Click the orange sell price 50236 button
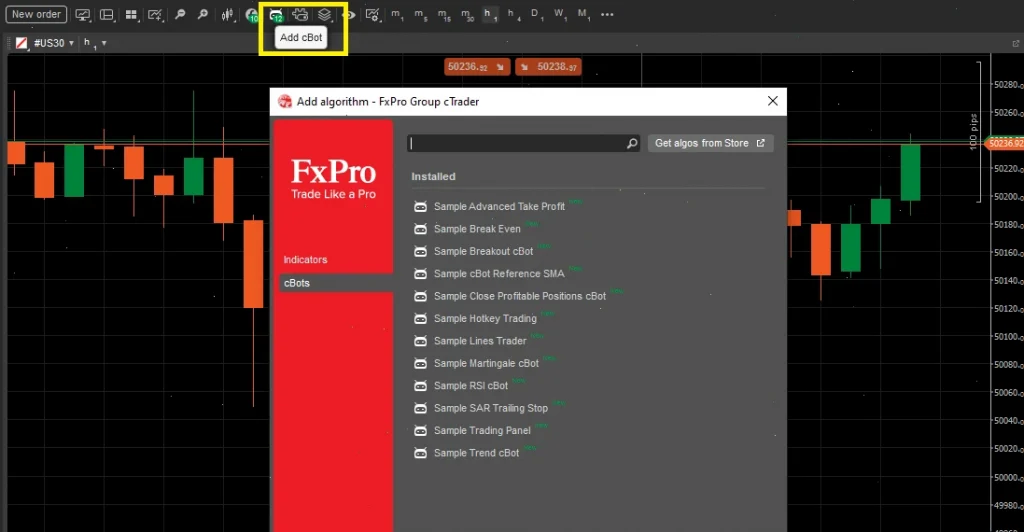The width and height of the screenshot is (1024, 532). pos(476,67)
